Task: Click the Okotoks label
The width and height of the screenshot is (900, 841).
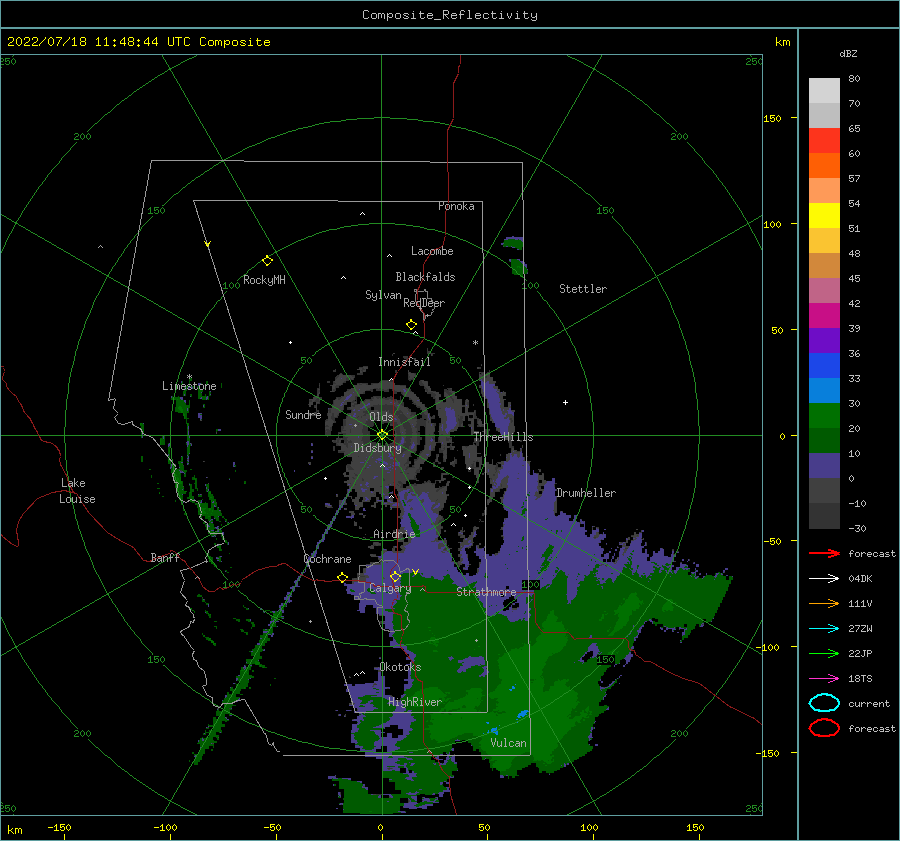Action: coord(400,667)
